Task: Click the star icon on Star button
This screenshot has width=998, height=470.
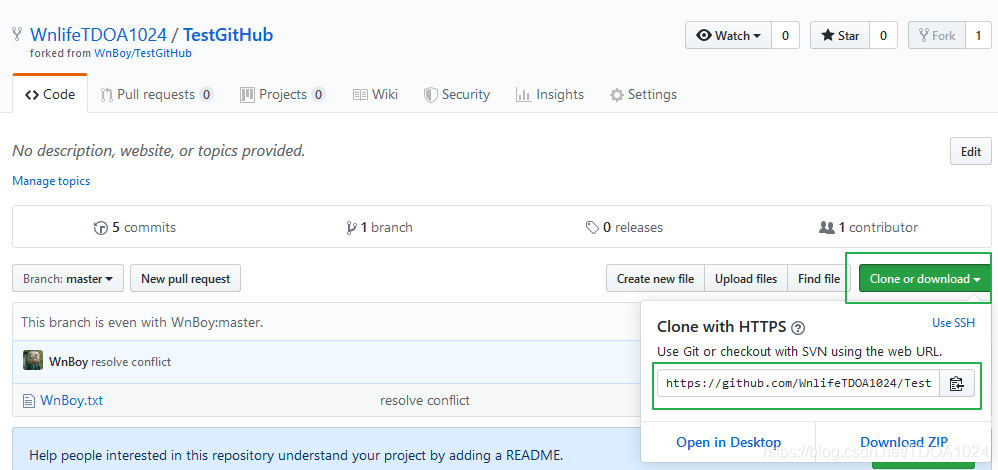Action: click(x=827, y=36)
